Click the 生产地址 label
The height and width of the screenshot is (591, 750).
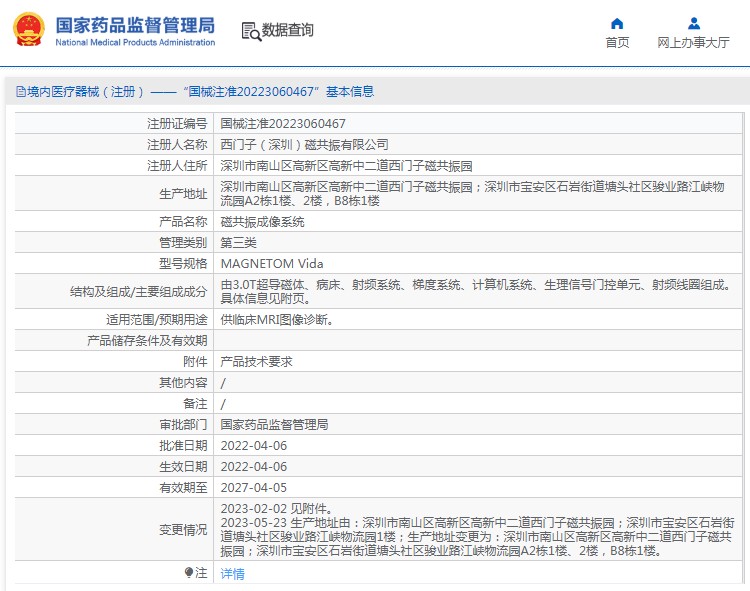point(183,194)
